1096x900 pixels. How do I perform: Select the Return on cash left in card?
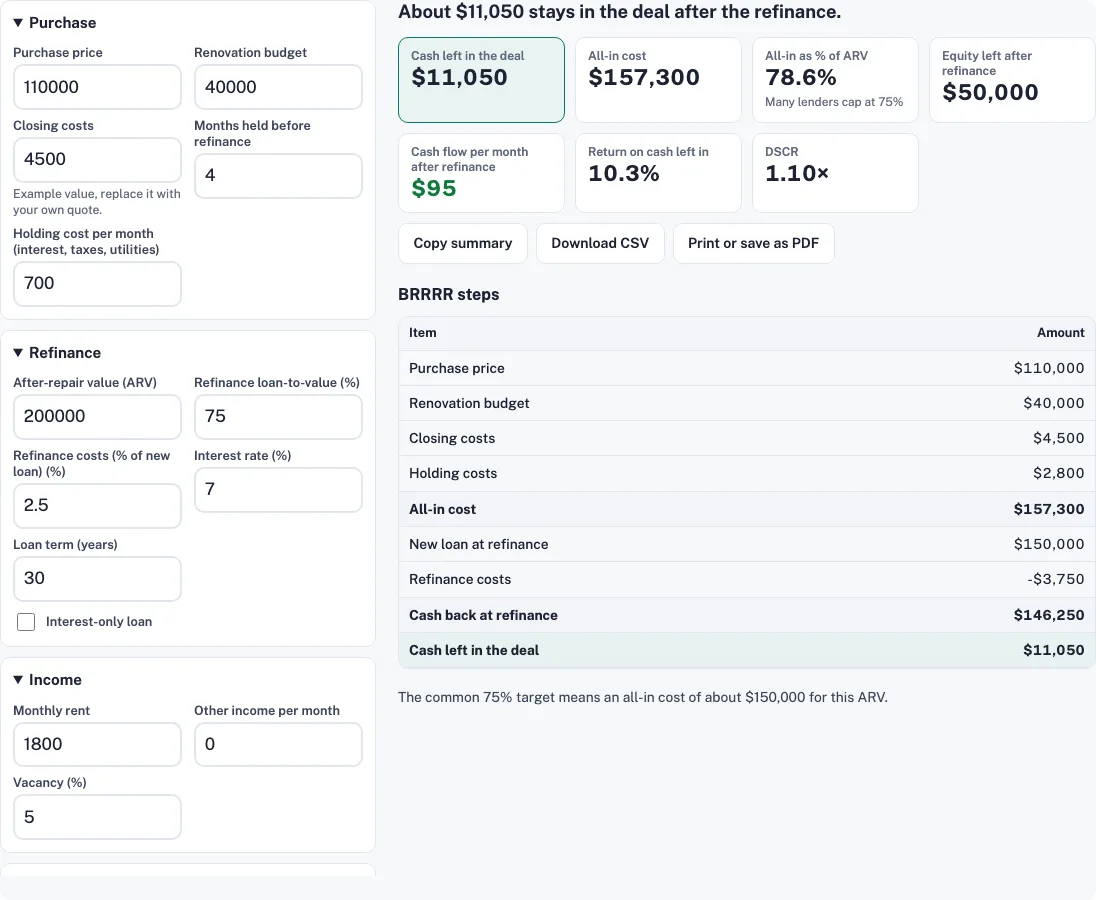658,173
